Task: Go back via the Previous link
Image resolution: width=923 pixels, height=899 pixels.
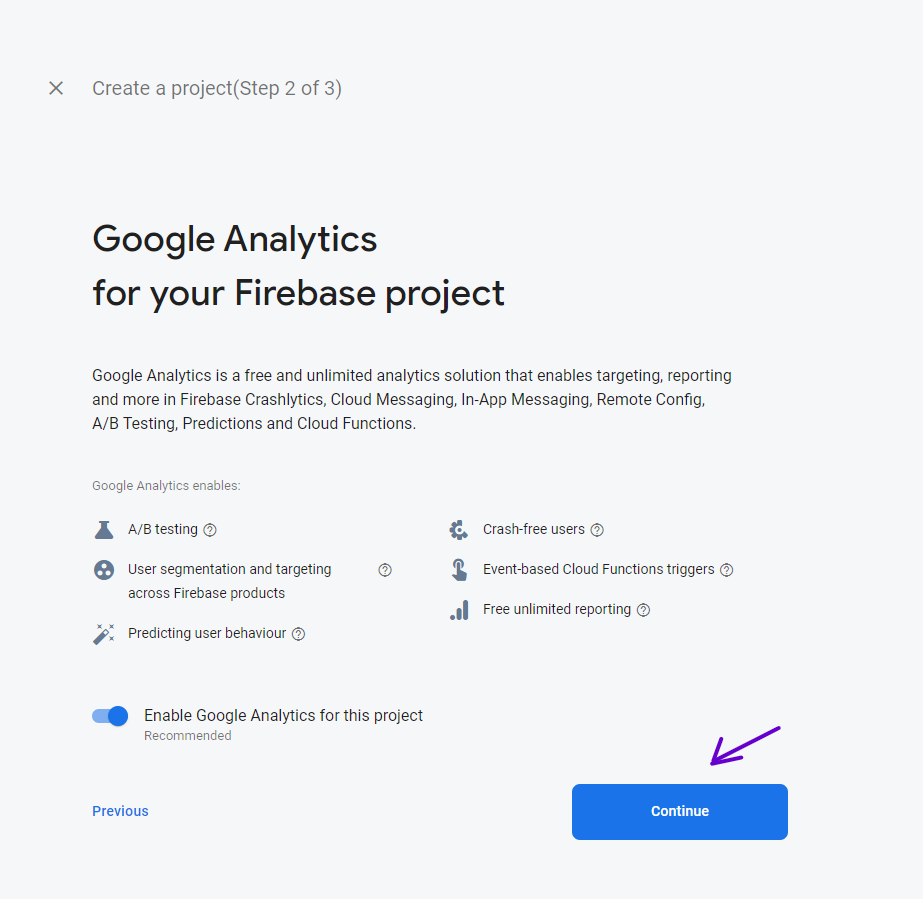Action: pyautogui.click(x=120, y=811)
